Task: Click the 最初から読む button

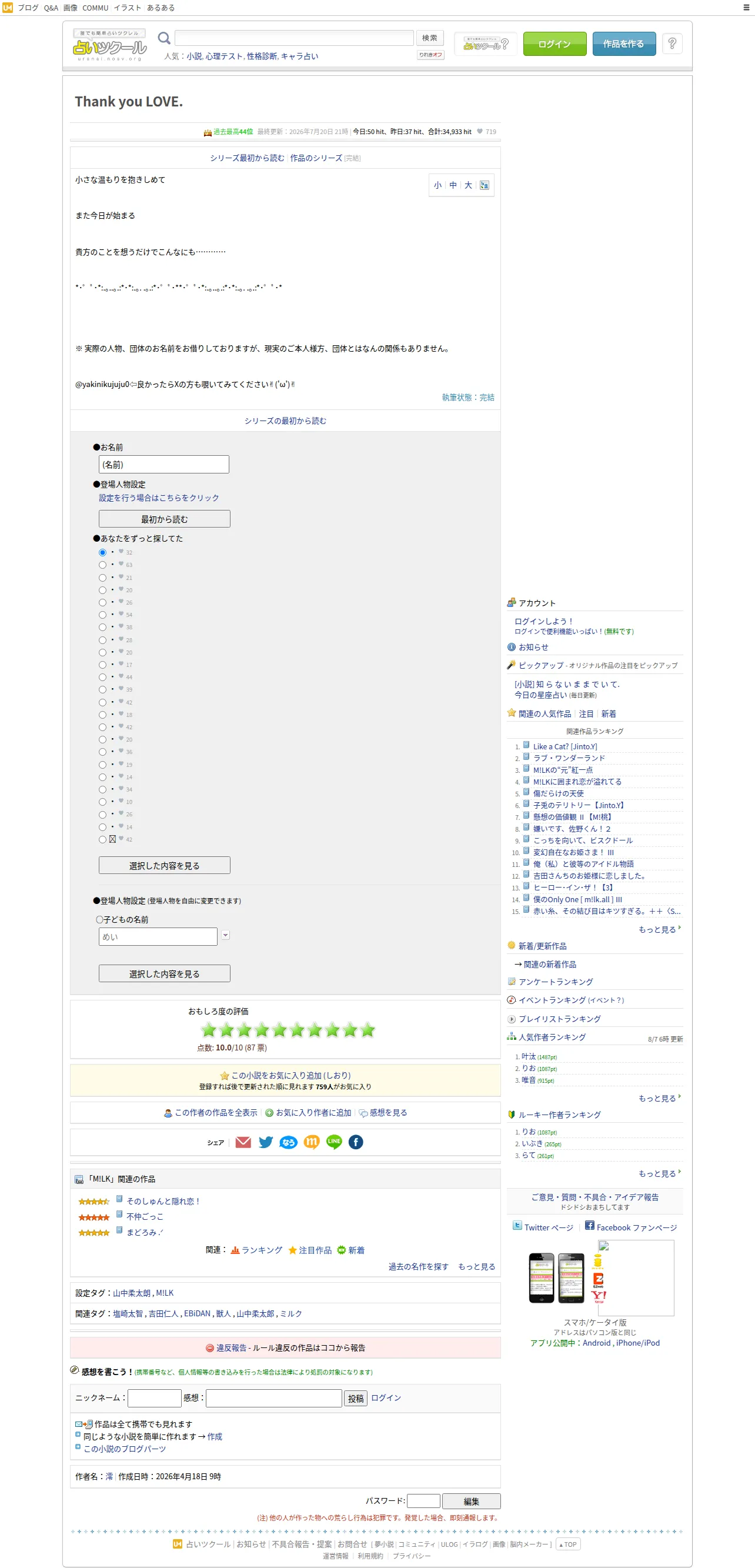Action: point(164,519)
